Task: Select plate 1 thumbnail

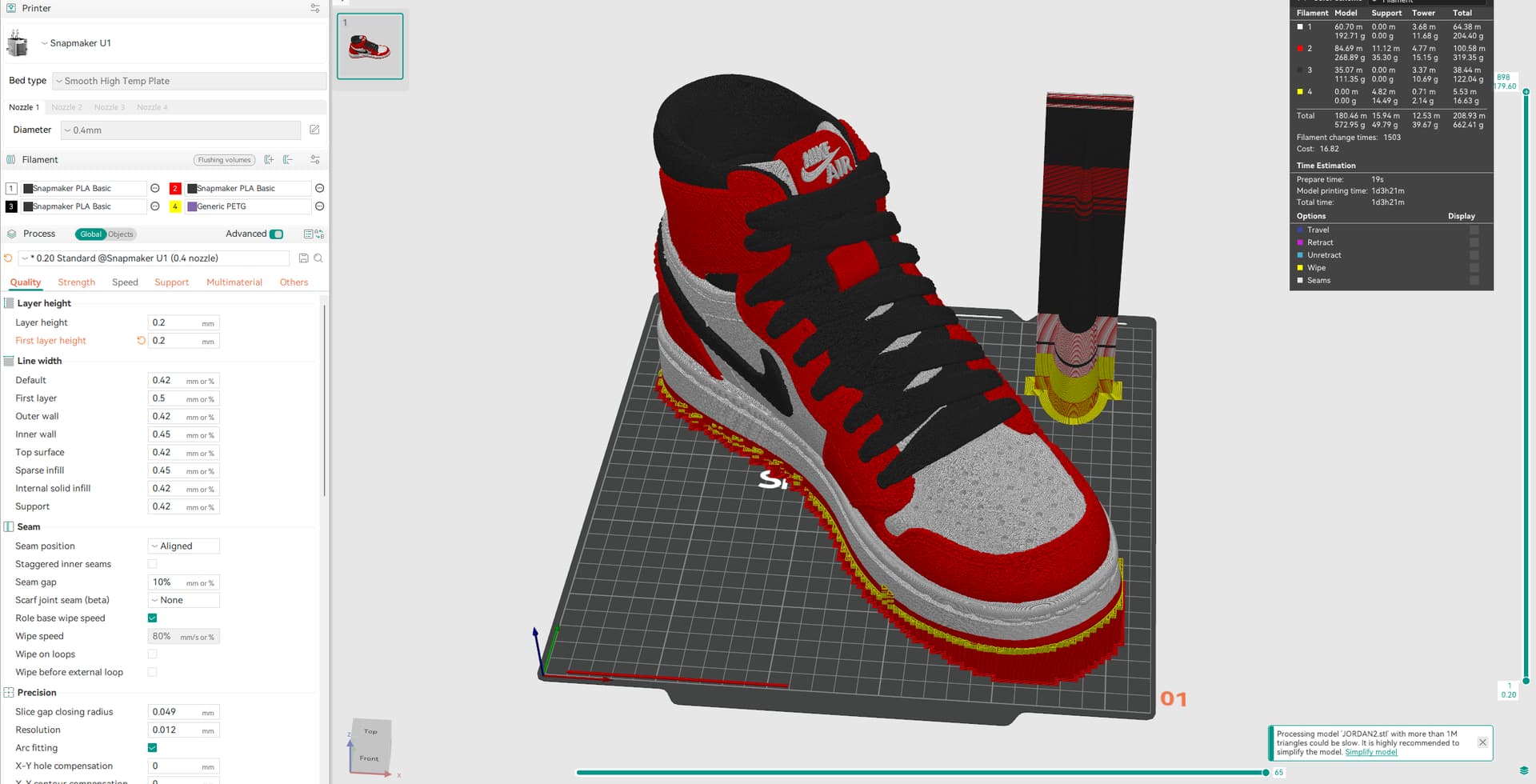Action: 370,46
